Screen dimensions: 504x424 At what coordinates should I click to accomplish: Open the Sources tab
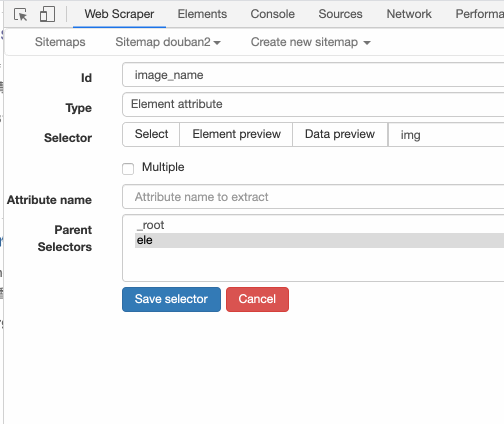coord(340,14)
